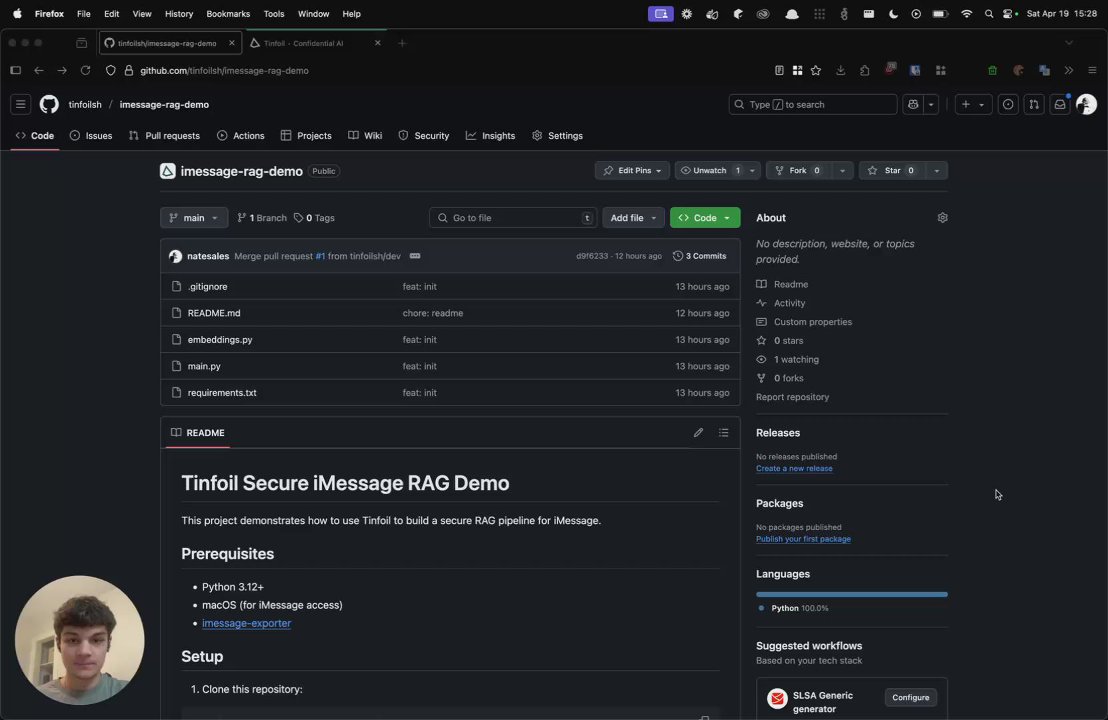Expand Star lists dropdown arrow

936,170
